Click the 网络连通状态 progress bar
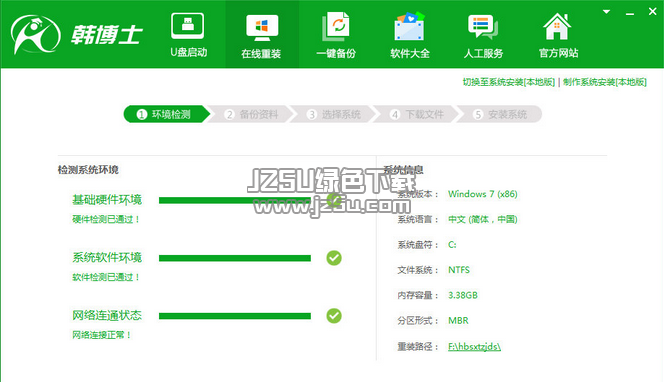664x382 pixels. point(235,316)
